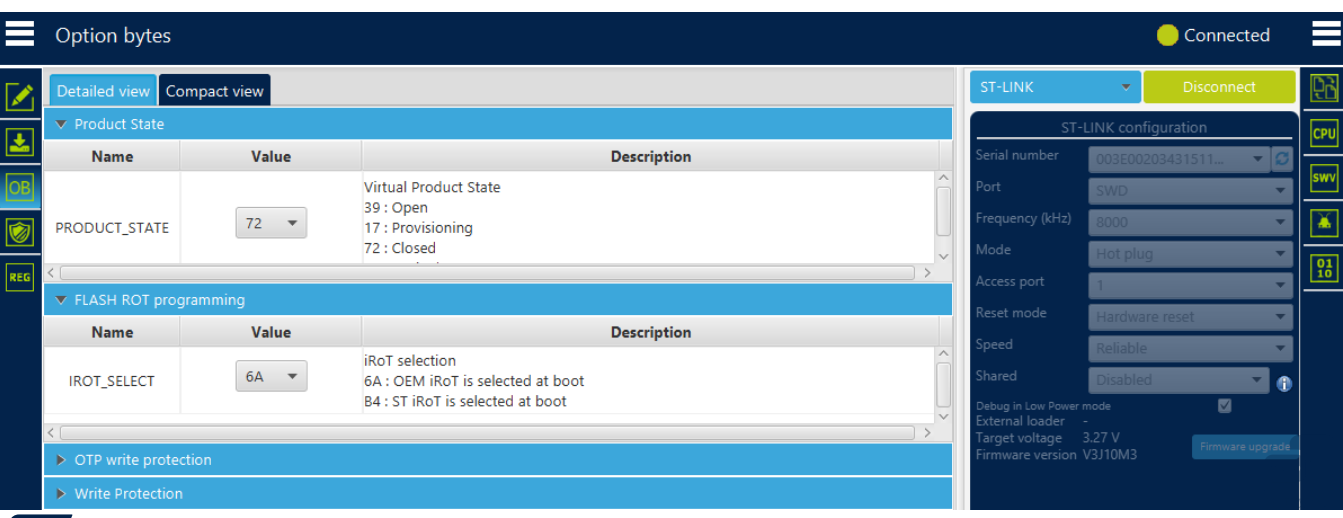Toggle Debug in Low Power mode checkbox
This screenshot has height=518, width=1343.
pos(1224,406)
